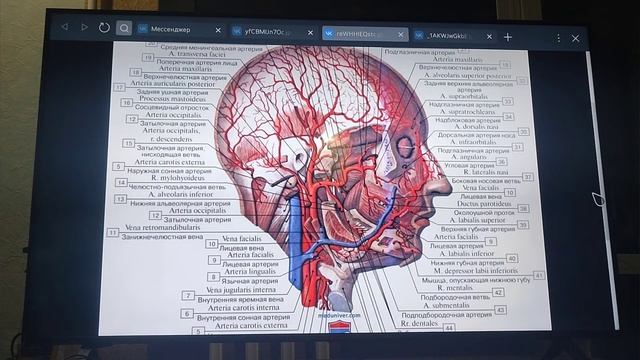Click the label M. depressor labii inferioris
The width and height of the screenshot is (640, 360).
pos(476,270)
